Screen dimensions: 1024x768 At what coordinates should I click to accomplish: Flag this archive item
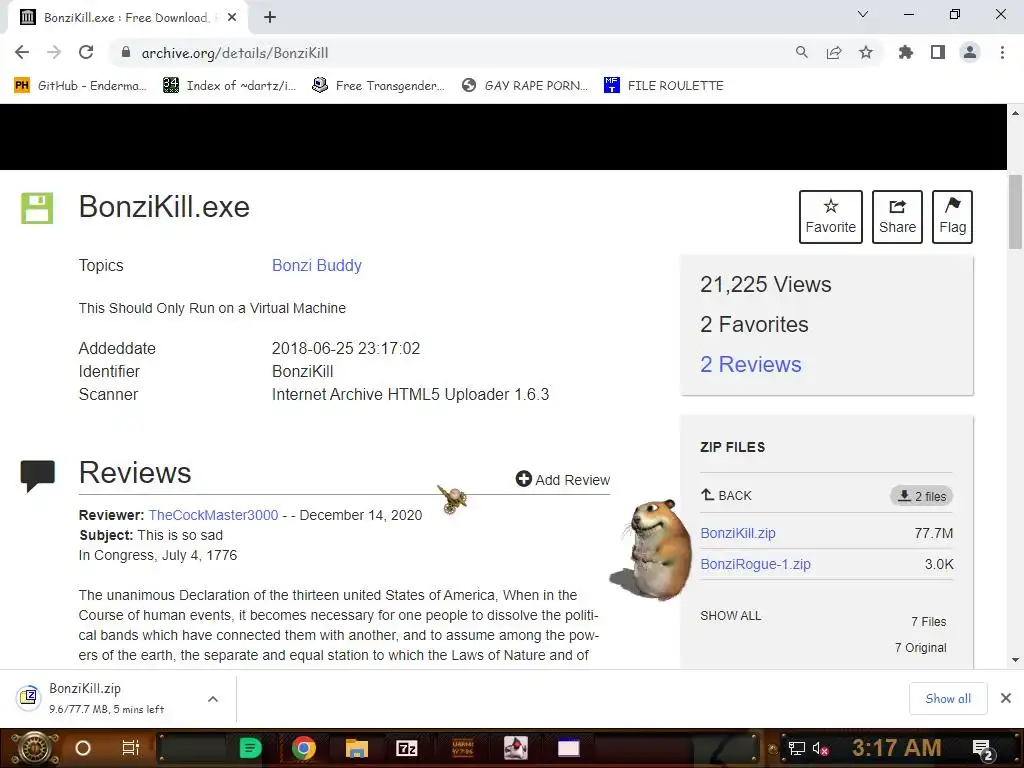[952, 217]
